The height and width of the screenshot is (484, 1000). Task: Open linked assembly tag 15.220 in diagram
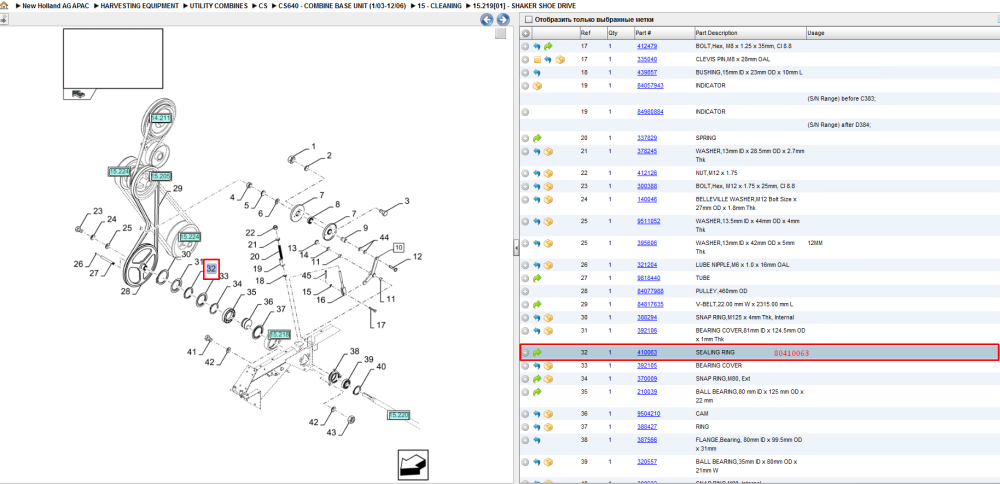coord(399,415)
